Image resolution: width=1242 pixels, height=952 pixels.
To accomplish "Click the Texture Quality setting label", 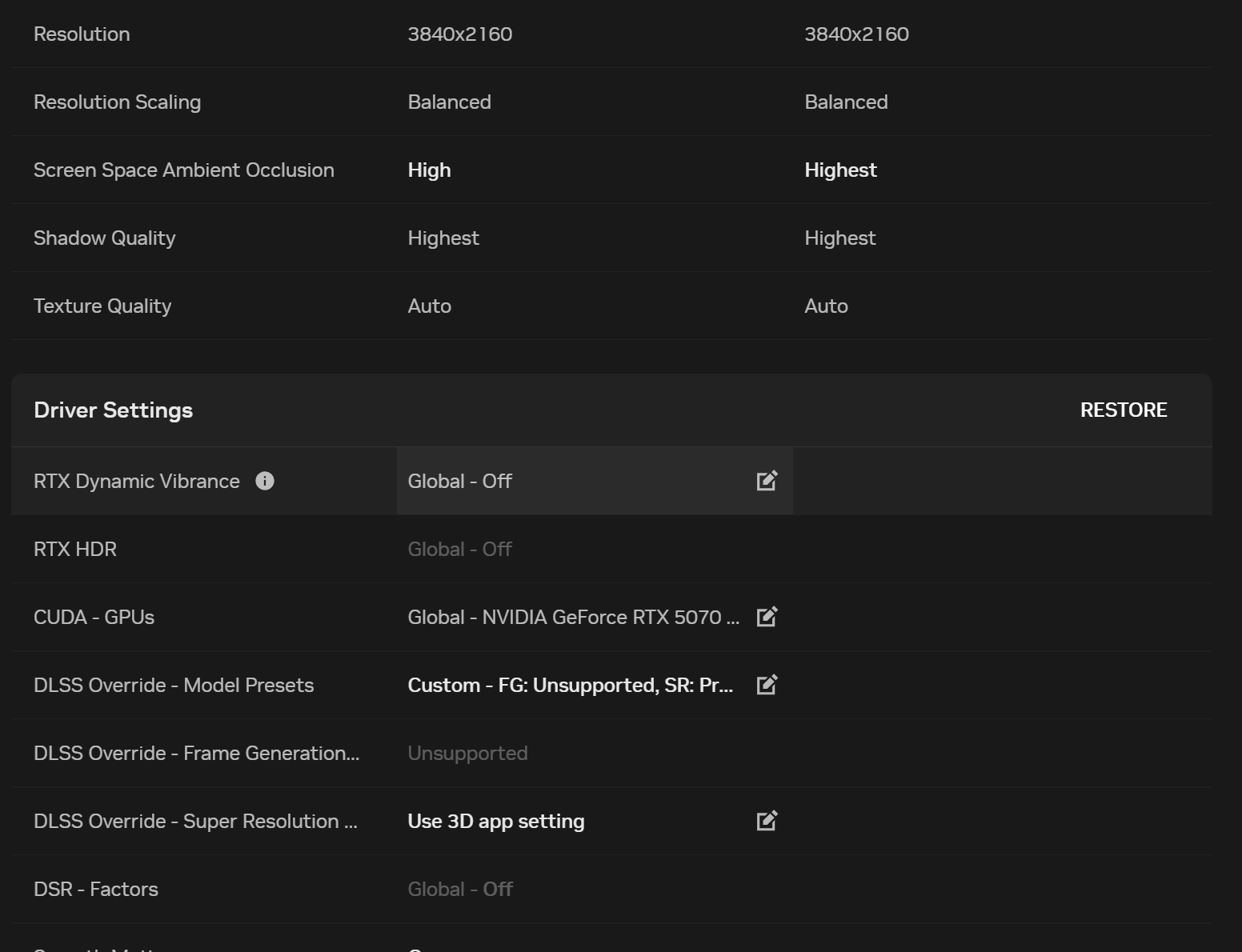I will tap(102, 306).
